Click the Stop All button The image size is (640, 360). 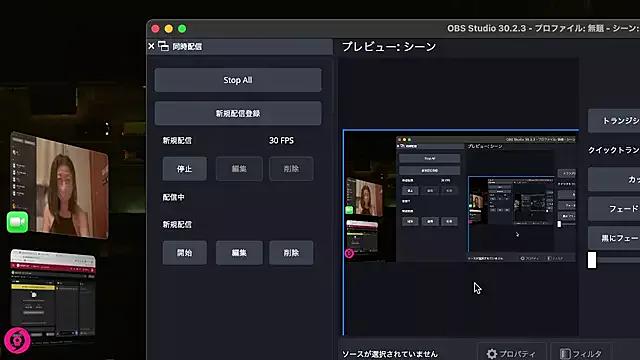click(x=238, y=80)
